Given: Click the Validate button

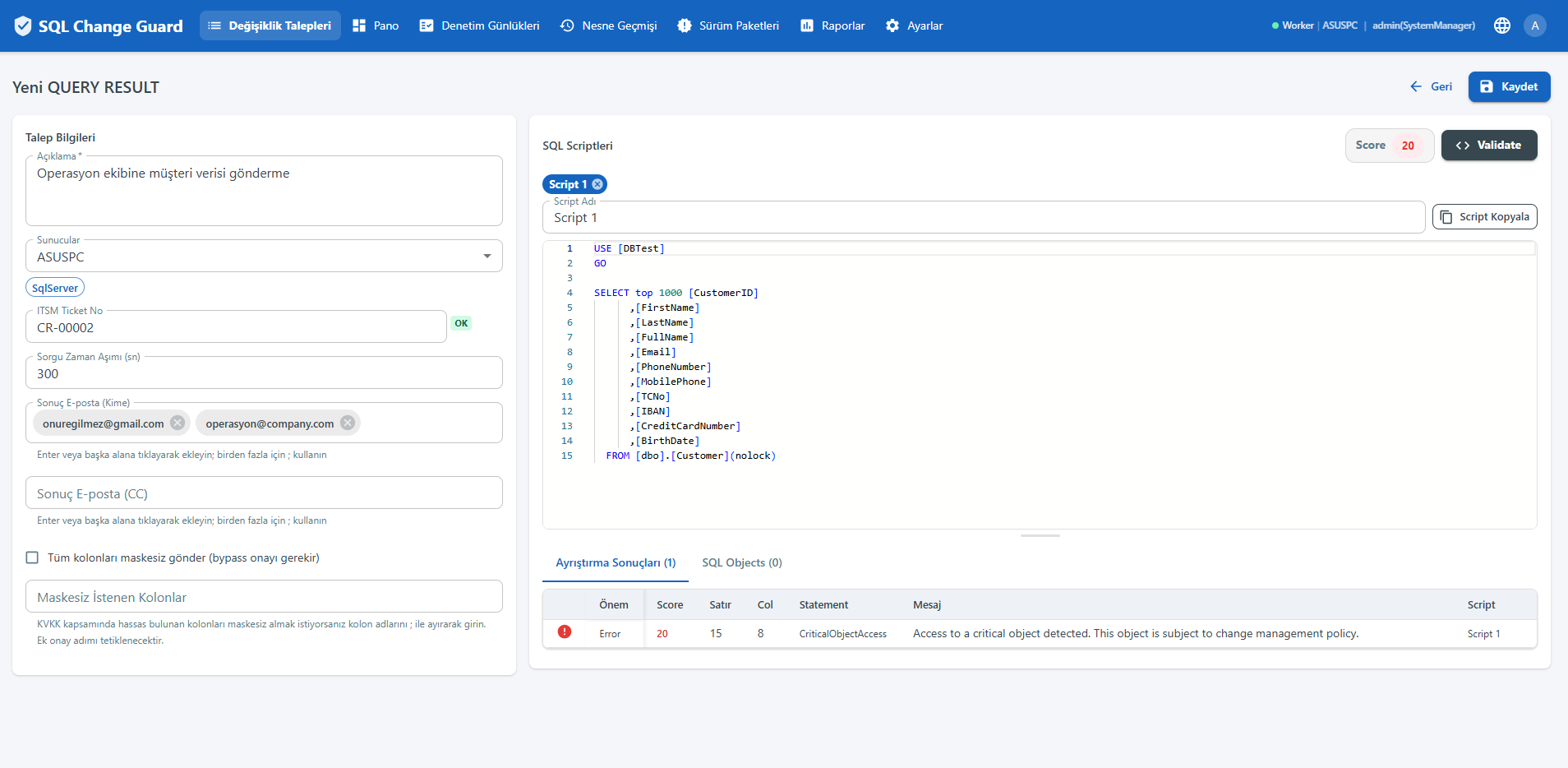Looking at the screenshot, I should click(1489, 146).
